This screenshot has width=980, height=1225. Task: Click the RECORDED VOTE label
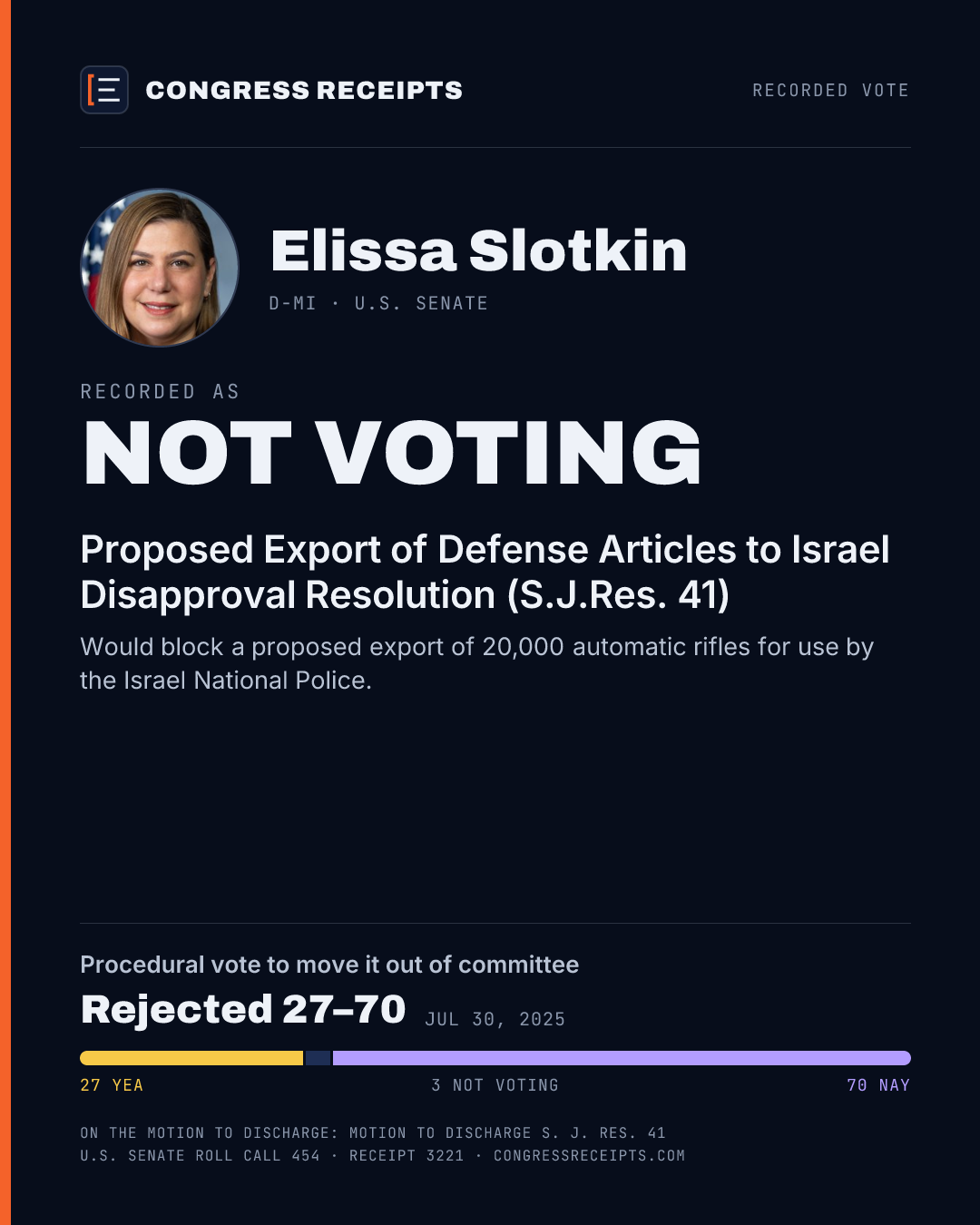point(830,90)
